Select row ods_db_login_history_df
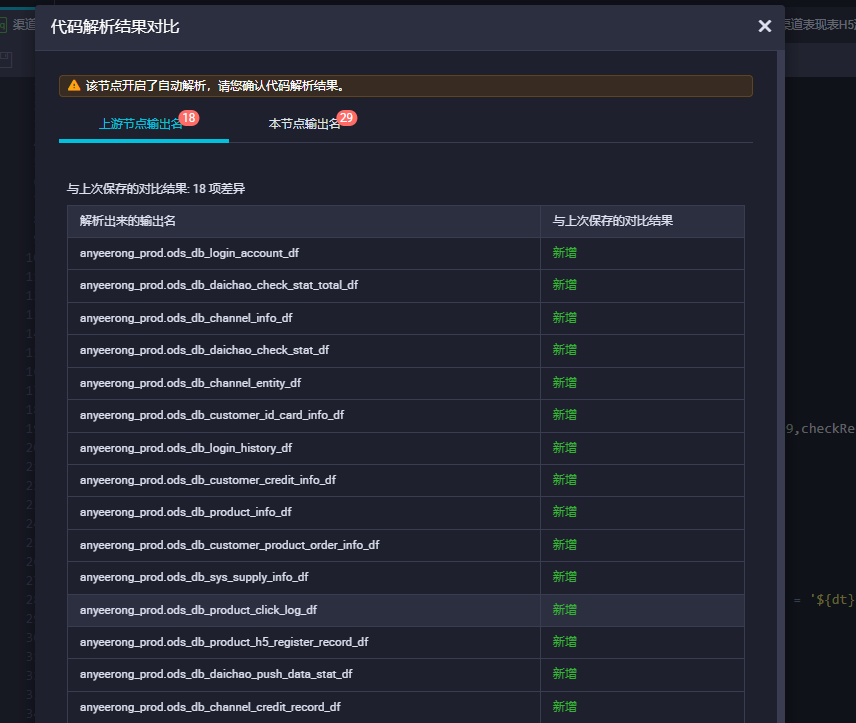This screenshot has height=723, width=856. 406,448
